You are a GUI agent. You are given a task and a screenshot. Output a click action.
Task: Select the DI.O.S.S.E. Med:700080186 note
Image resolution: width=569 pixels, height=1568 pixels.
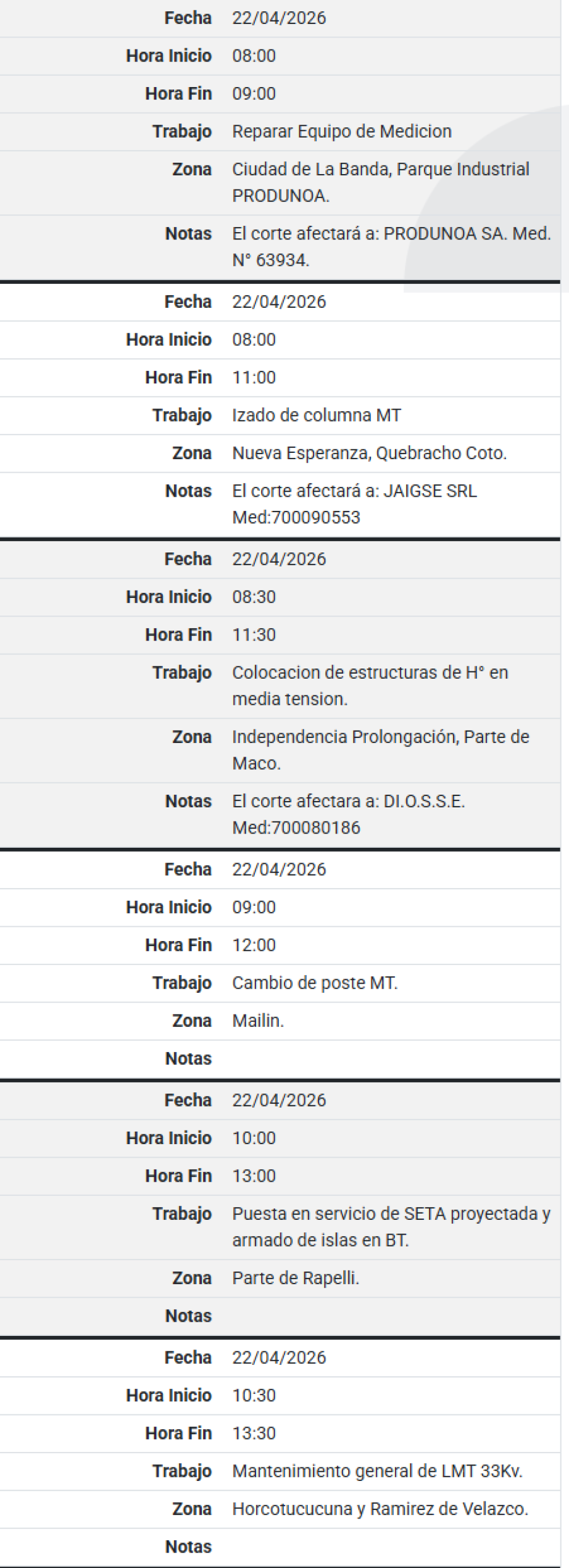point(348,814)
